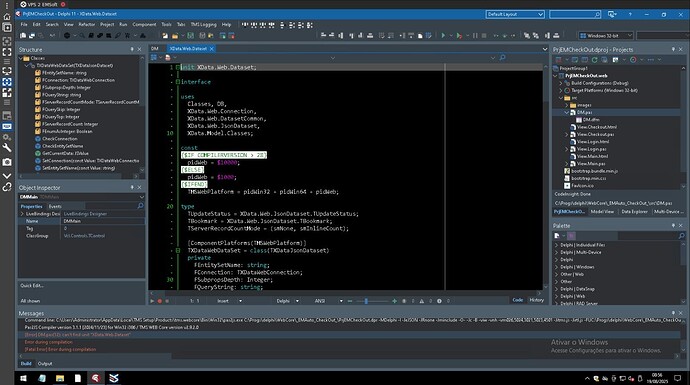The width and height of the screenshot is (690, 385).
Task: Pin the Structure panel
Action: (x=132, y=50)
